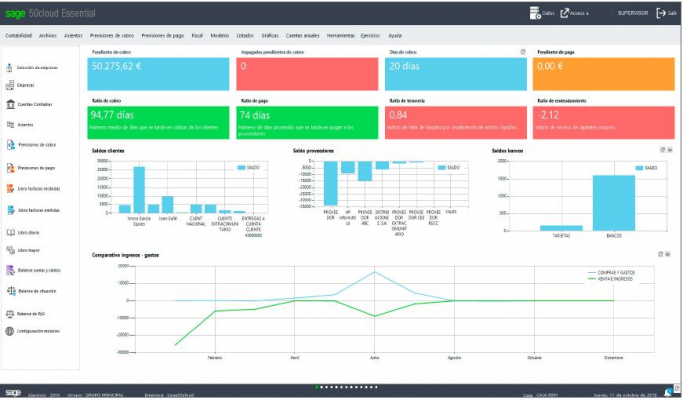Open the Ratio de cobro 94,77 días tile
Screen dimensions: 683x400
(x=158, y=123)
